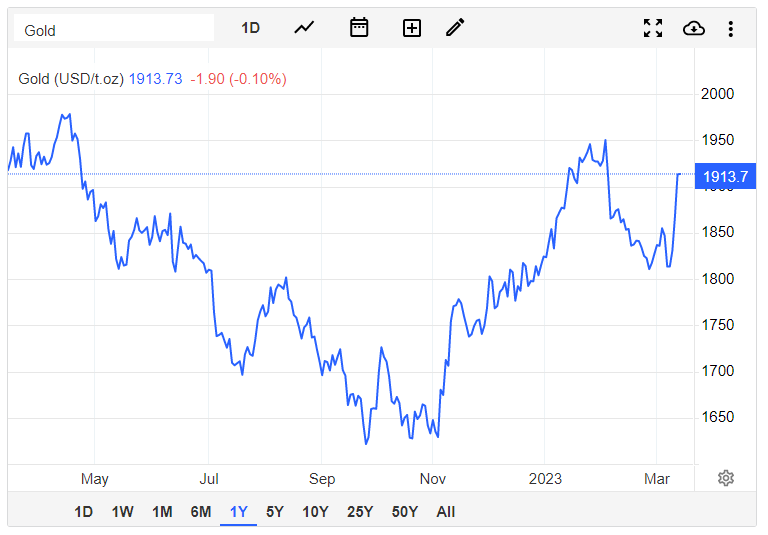
Task: Show the 5Y time range
Action: click(x=275, y=512)
